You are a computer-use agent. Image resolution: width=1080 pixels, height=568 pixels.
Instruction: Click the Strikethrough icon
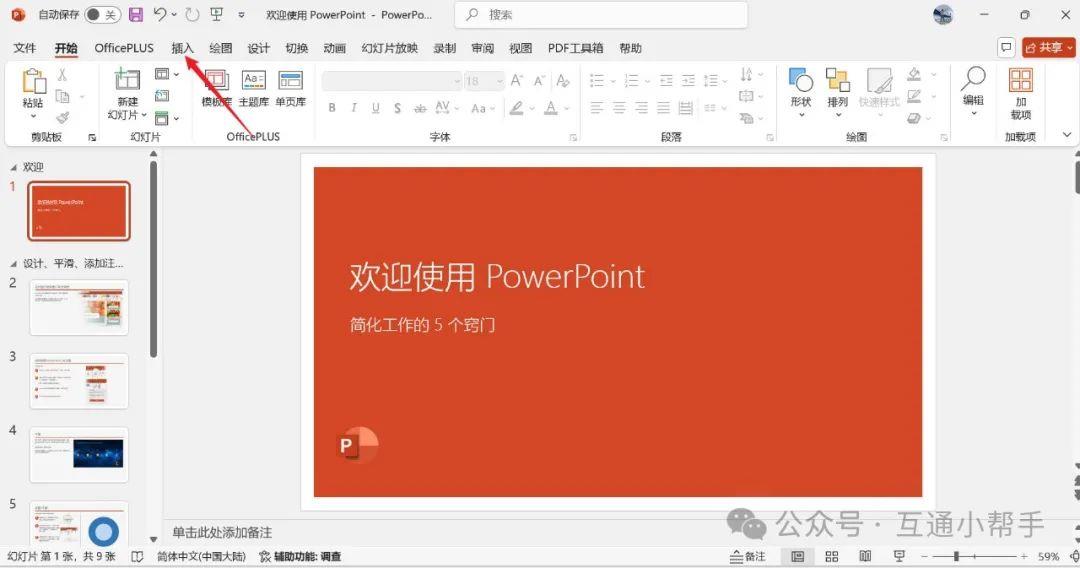tap(419, 108)
